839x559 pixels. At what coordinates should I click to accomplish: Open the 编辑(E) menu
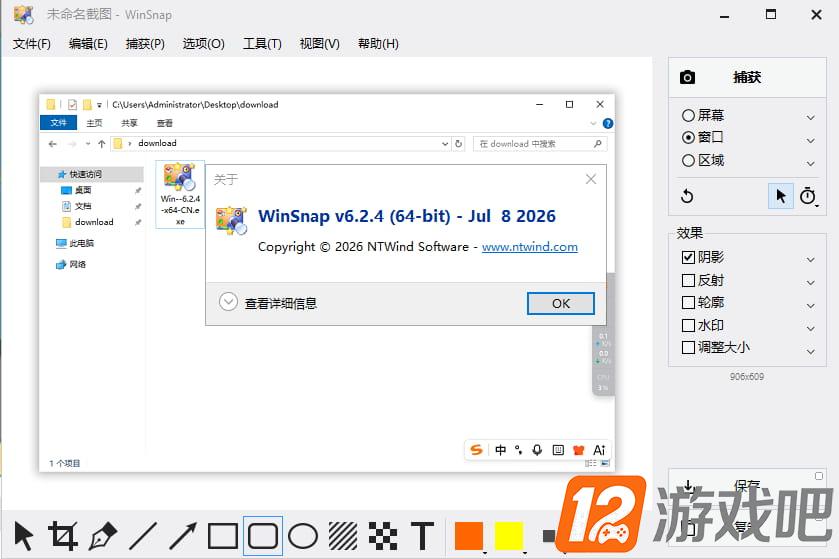pos(88,44)
